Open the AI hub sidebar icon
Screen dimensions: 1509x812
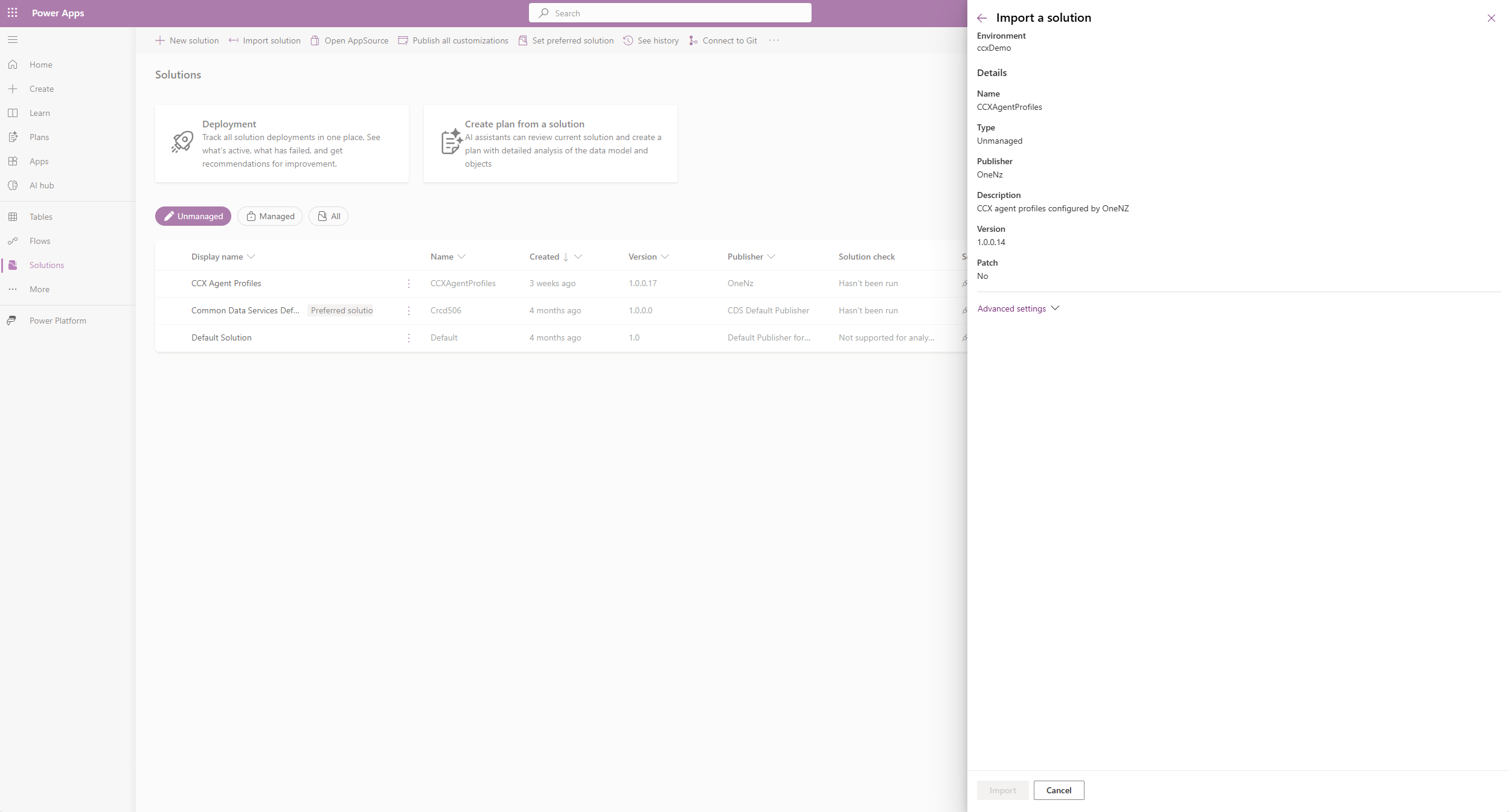13,185
